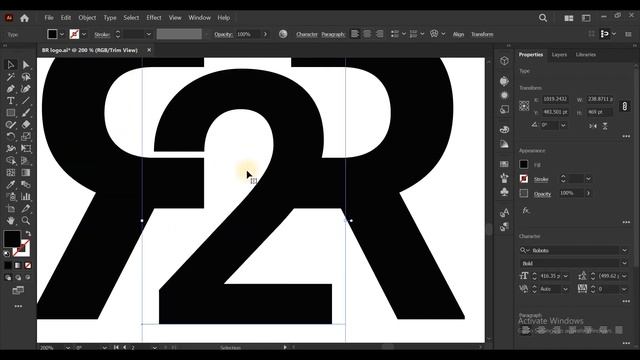This screenshot has height=360, width=640.
Task: Select the Lasso tool
Action: pos(26,77)
